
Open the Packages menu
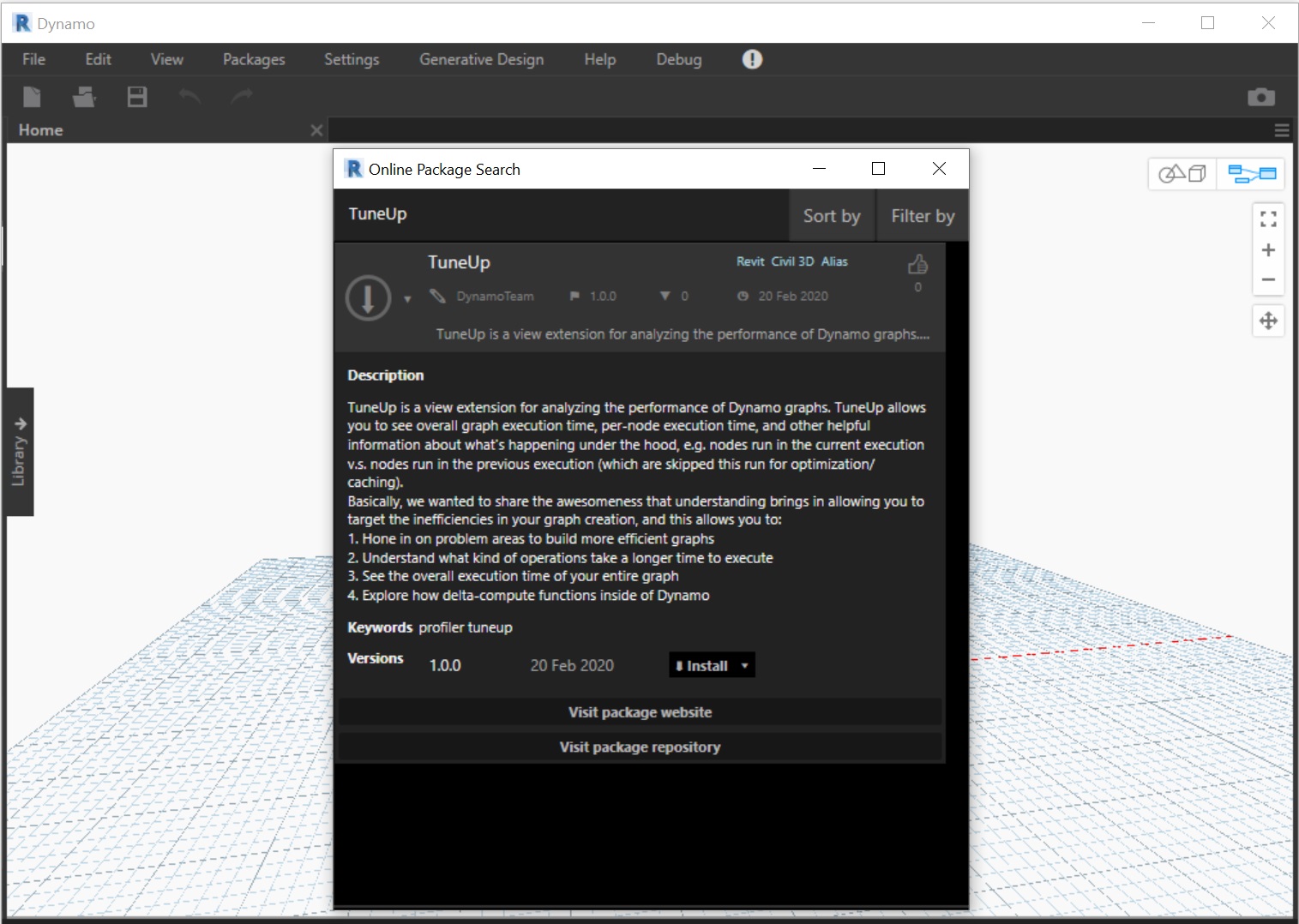coord(254,59)
